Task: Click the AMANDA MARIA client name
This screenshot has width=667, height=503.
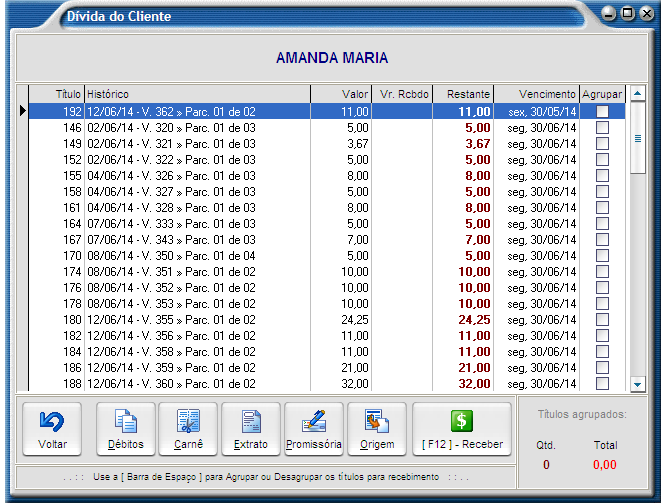Action: click(x=332, y=58)
